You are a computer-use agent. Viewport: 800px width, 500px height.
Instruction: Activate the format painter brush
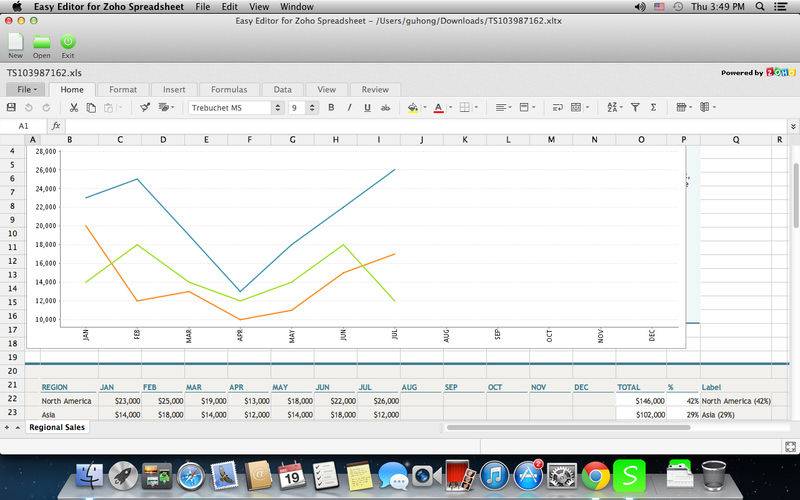pos(145,107)
